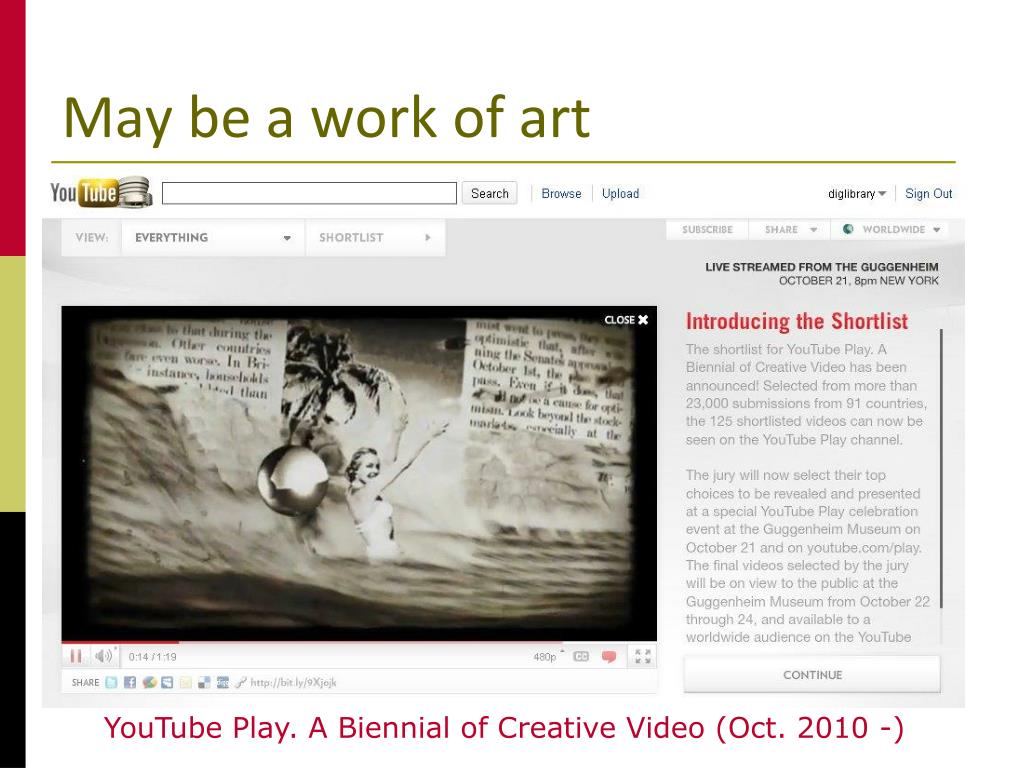1024x768 pixels.
Task: Click 'OCTOBER 21, 8pm NEW YORK' text
Action: tap(858, 281)
